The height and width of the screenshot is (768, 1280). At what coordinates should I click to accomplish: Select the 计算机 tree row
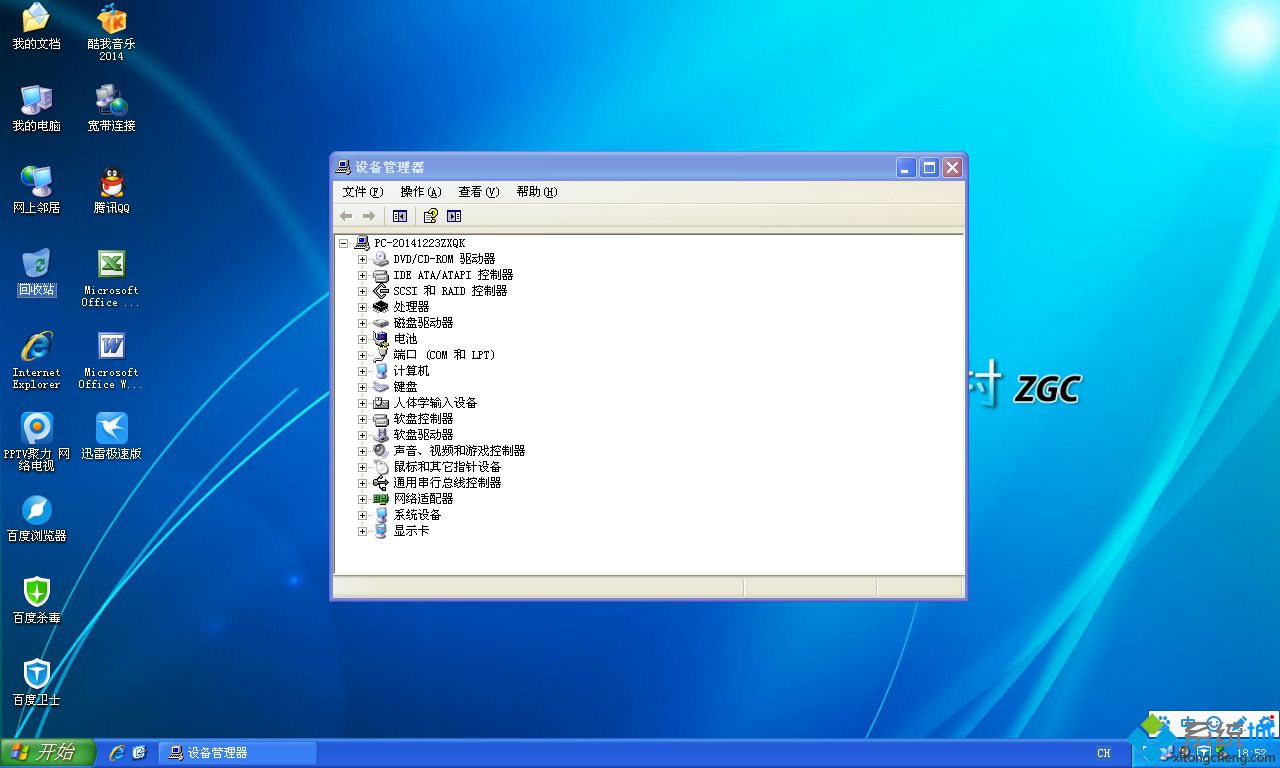pos(411,371)
